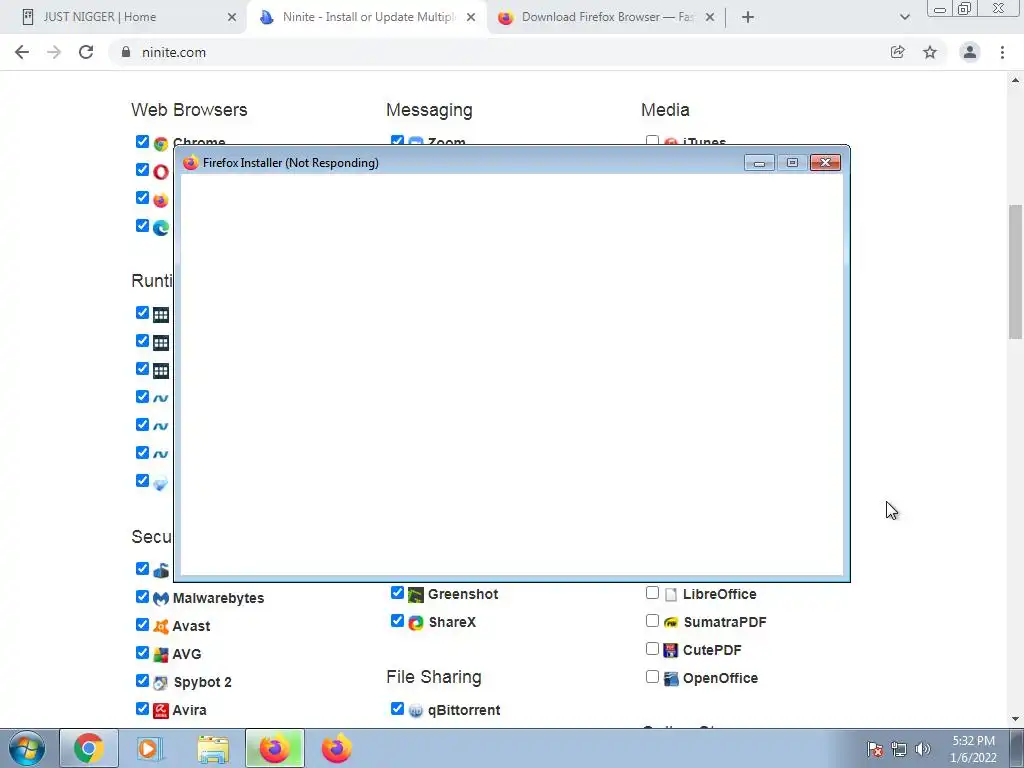
Task: Open the Chrome three-dot menu
Action: pos(1002,52)
